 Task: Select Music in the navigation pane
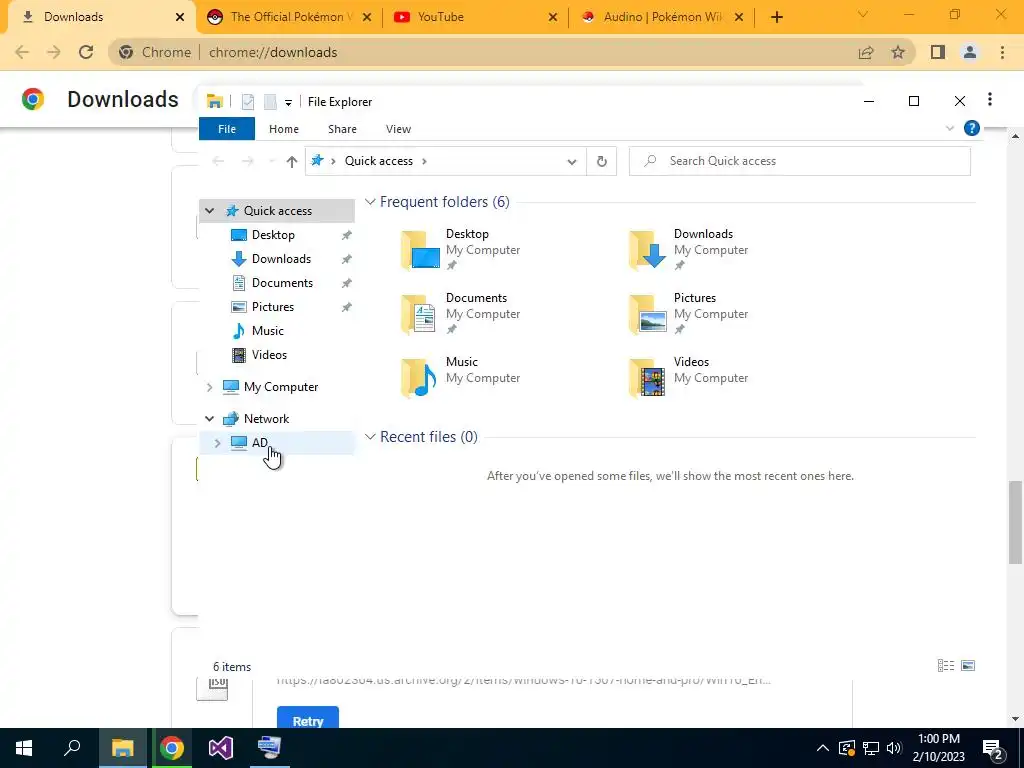coord(268,330)
